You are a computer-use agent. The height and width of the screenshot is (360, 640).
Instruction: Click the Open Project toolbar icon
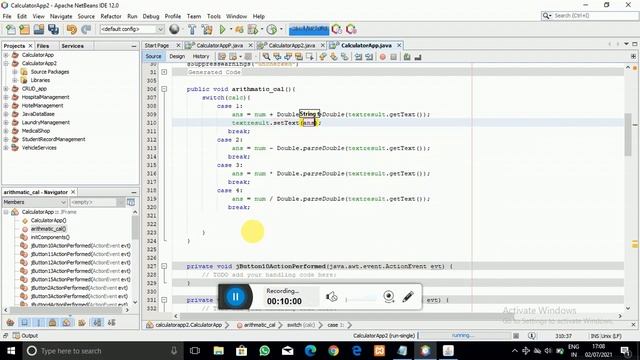(39, 29)
